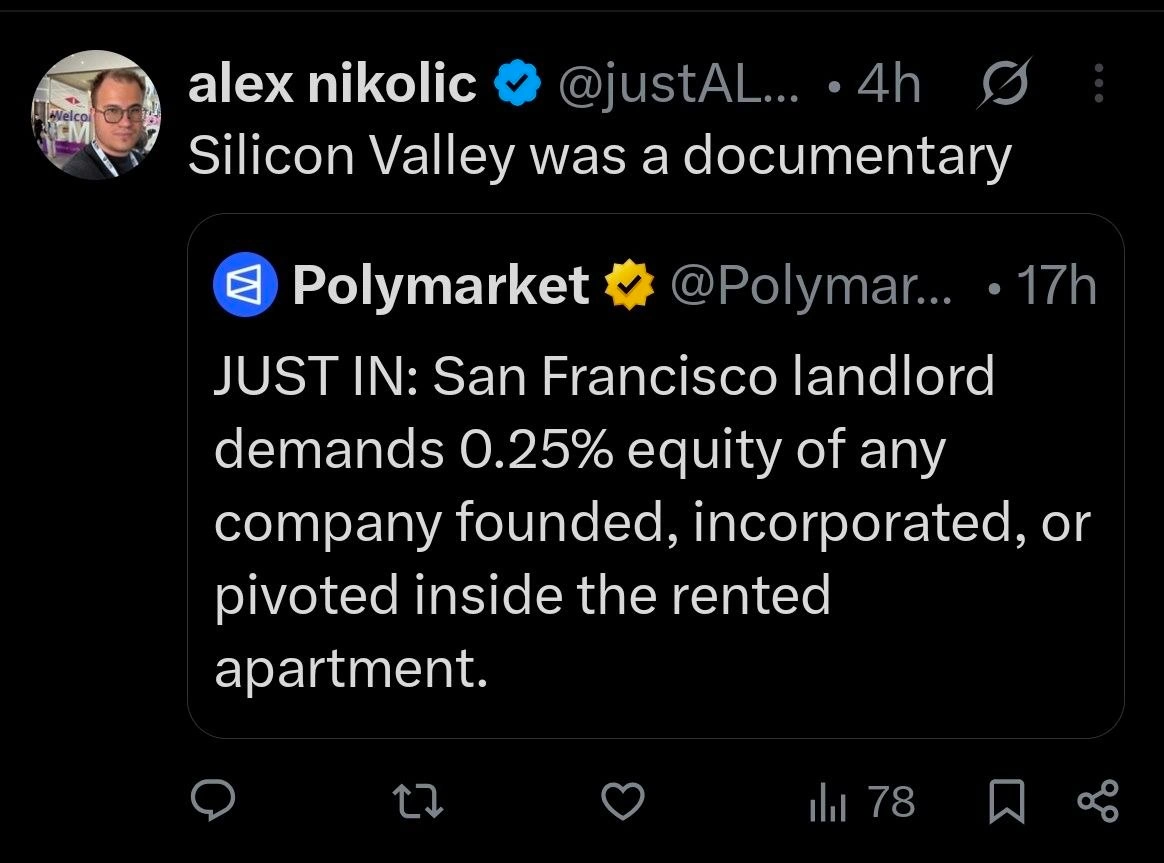The height and width of the screenshot is (863, 1164).
Task: Open the quoted tweet's 17h timestamp
Action: (1056, 285)
